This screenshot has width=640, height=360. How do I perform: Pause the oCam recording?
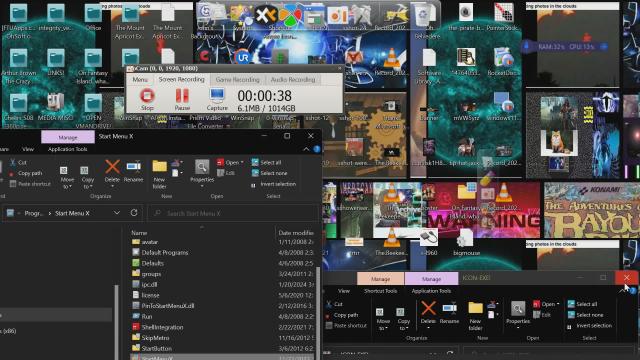[x=182, y=99]
